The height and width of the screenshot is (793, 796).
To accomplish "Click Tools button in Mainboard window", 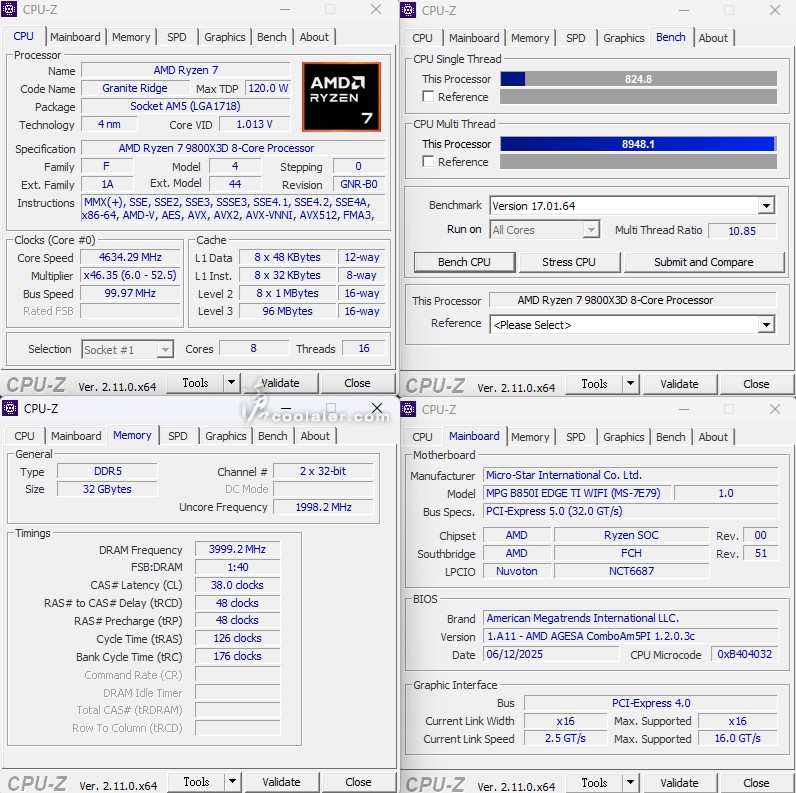I will 594,783.
